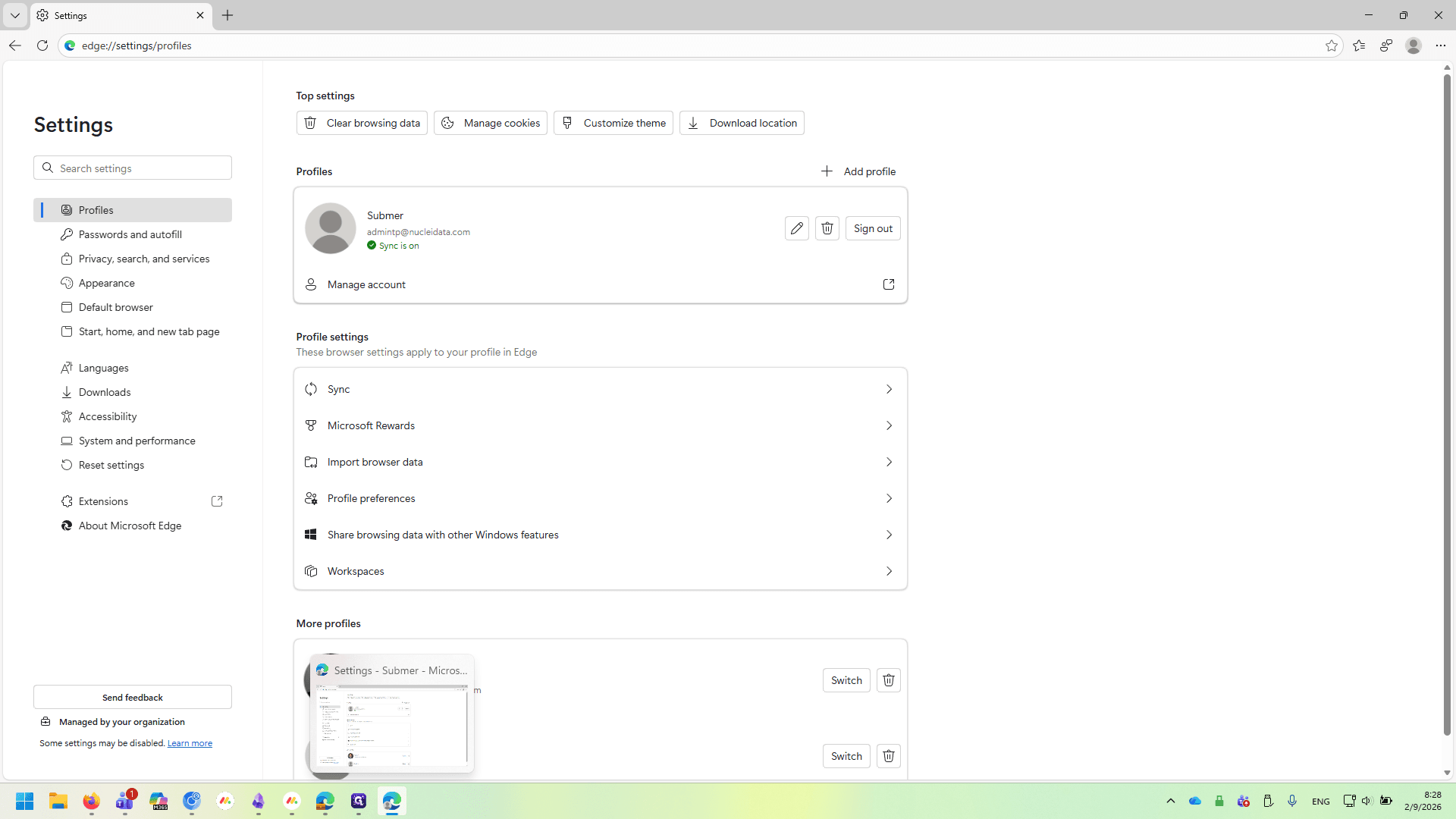Expand the Import browser data row
This screenshot has width=1456, height=819.
tap(601, 462)
